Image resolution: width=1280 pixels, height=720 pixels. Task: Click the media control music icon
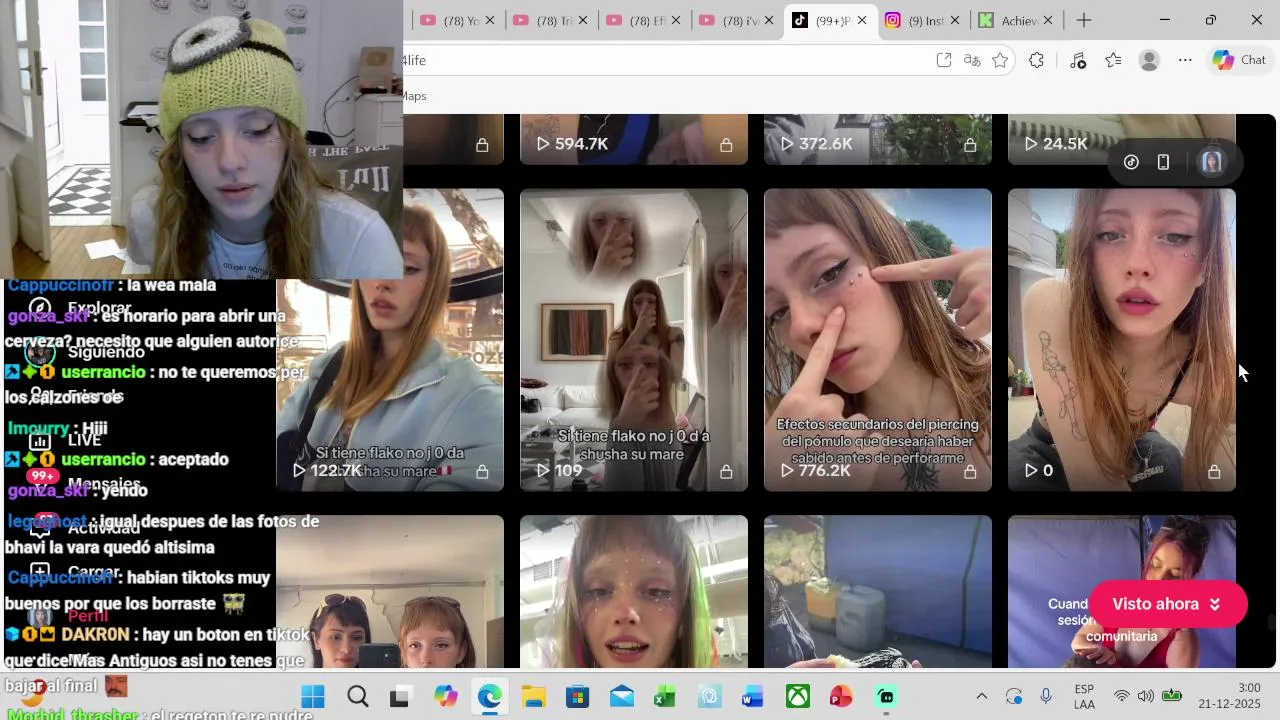coord(1077,60)
